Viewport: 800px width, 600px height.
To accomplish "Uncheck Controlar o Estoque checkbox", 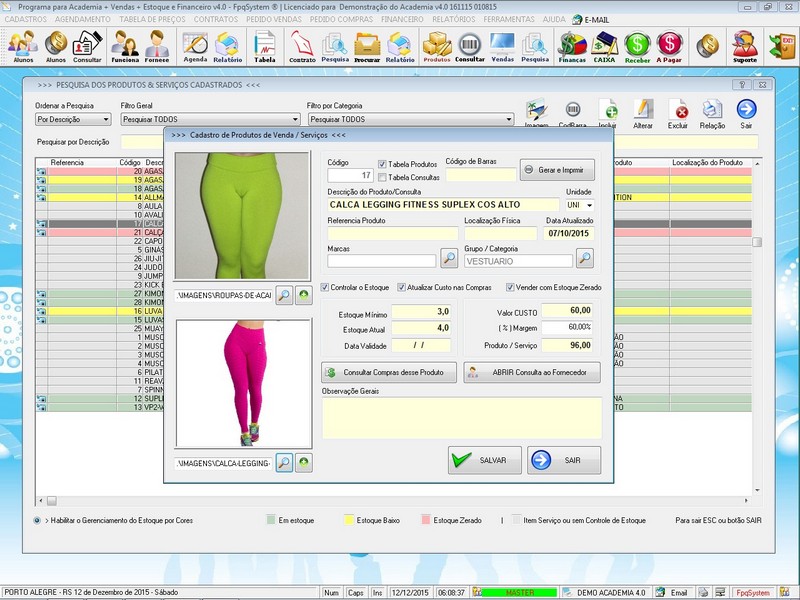I will point(325,287).
